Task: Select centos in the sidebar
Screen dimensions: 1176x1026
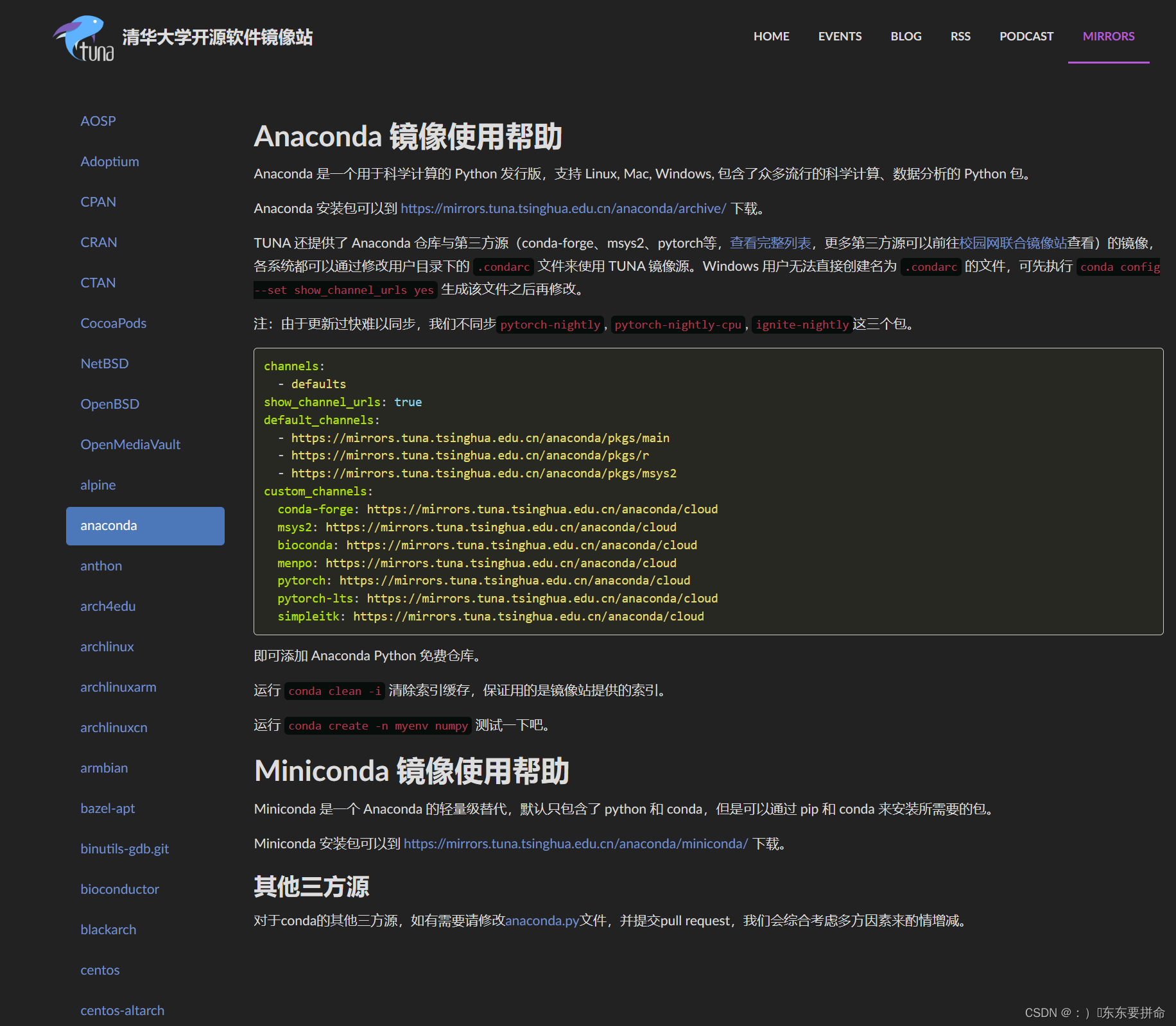Action: coord(100,970)
